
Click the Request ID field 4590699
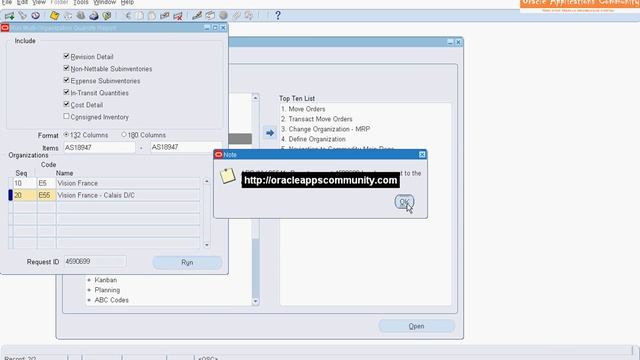95,261
